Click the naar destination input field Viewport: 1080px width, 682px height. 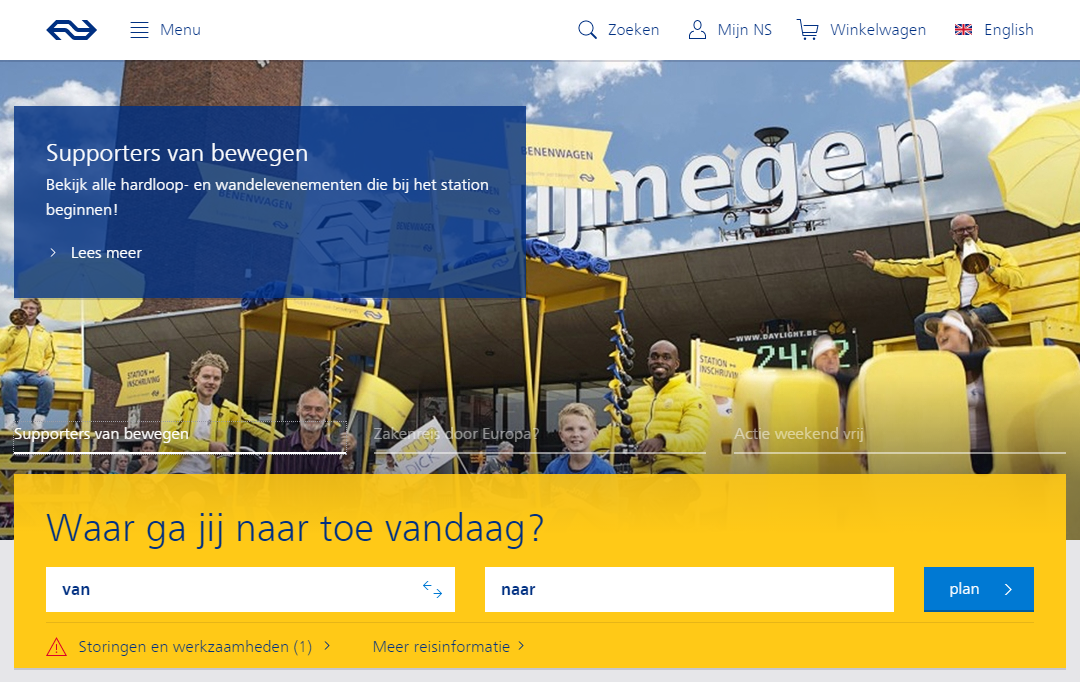pyautogui.click(x=689, y=589)
